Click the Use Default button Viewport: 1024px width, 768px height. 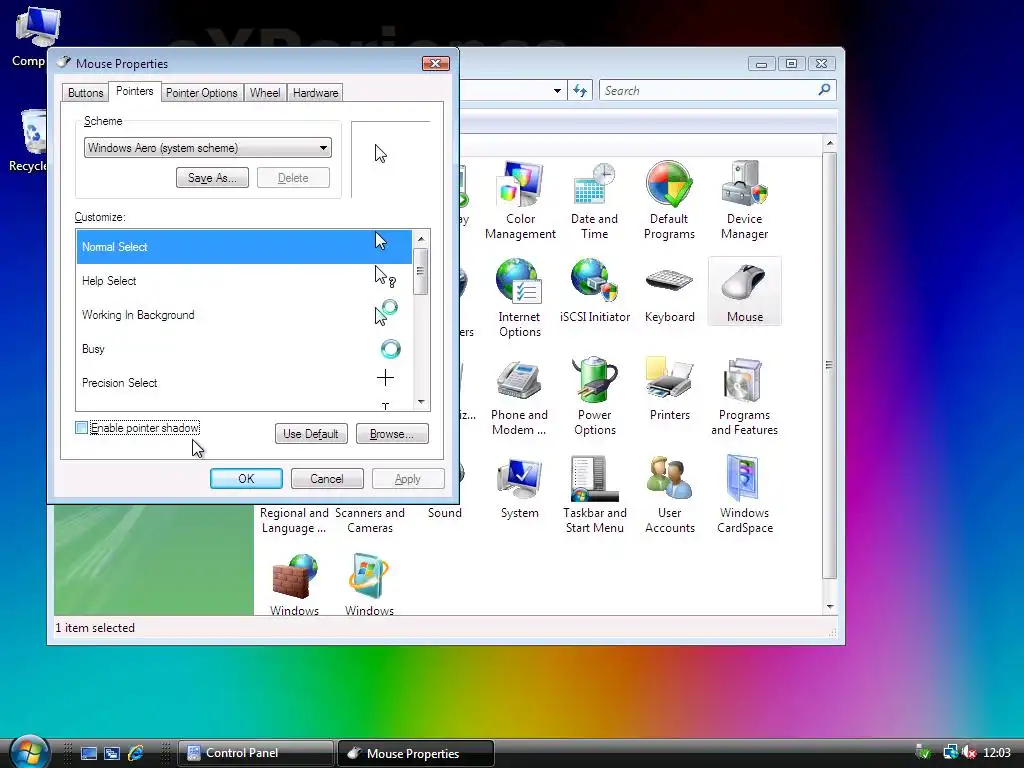311,434
